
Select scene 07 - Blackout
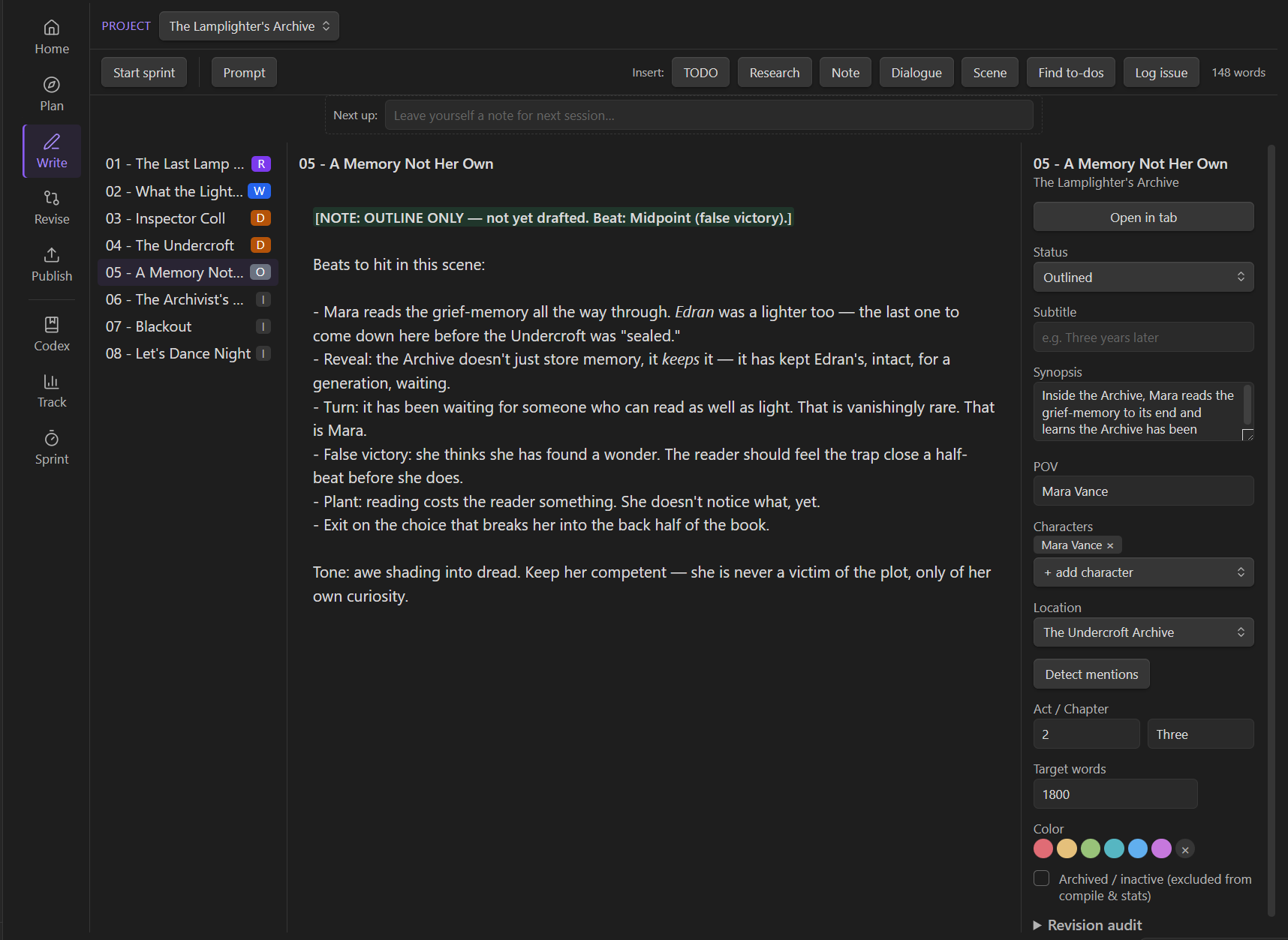click(188, 326)
